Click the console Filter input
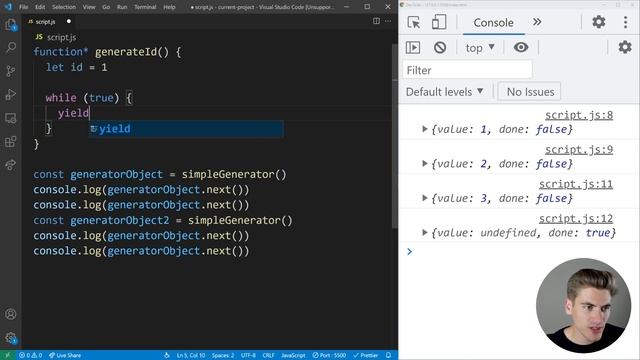 pos(467,70)
